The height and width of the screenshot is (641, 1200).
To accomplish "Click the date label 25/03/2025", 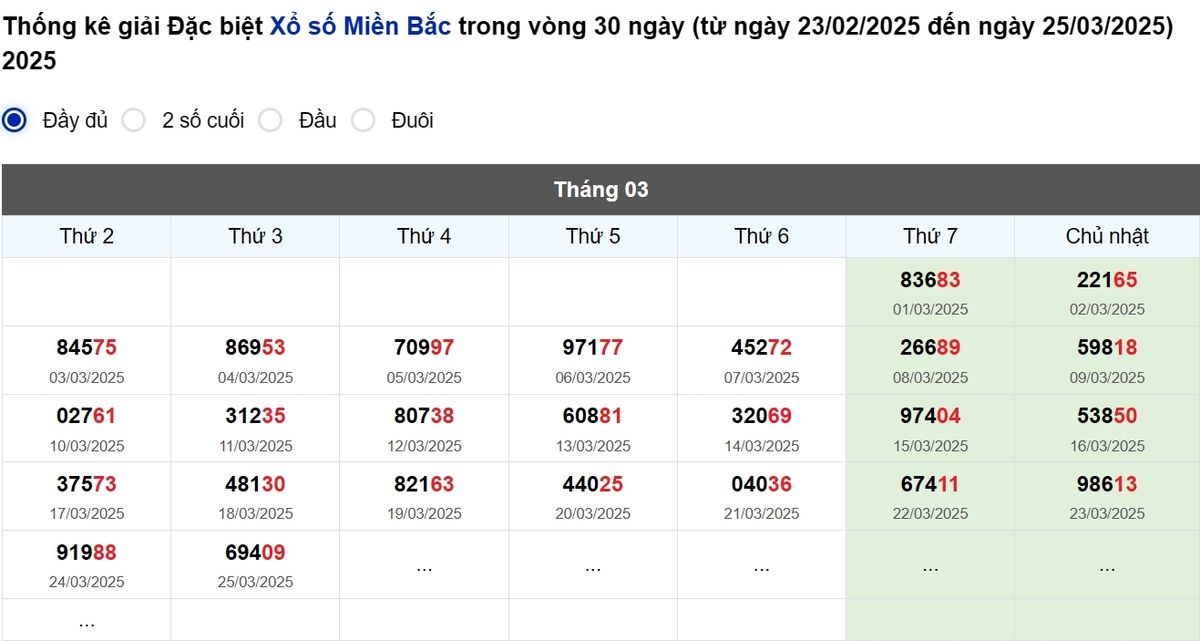I will point(255,582).
